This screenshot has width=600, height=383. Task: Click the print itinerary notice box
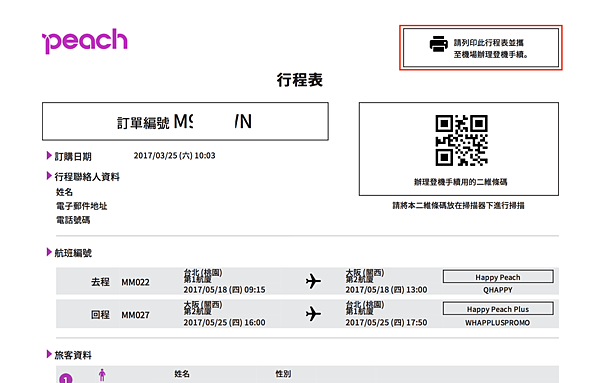[481, 48]
